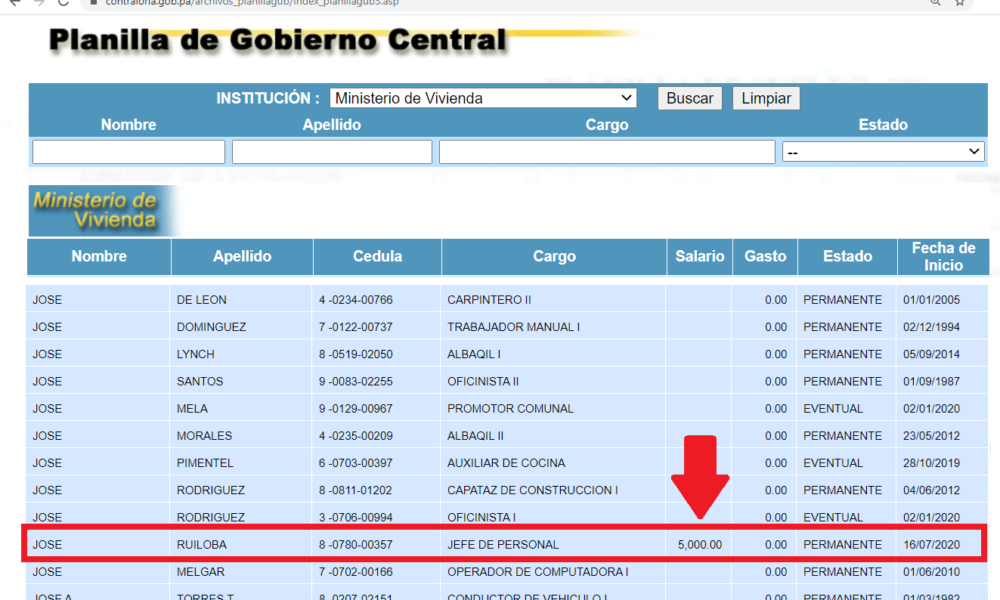Select cedula 7 -0122-00737

tap(356, 327)
